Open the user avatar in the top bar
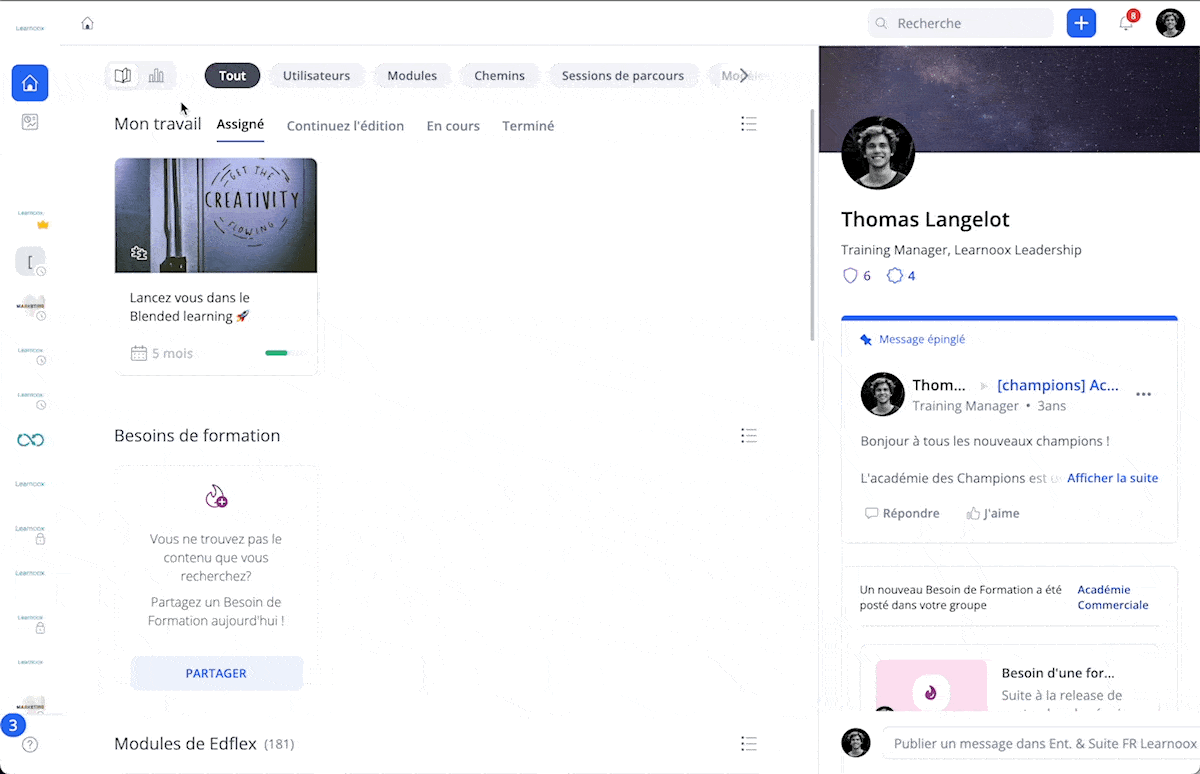Screen dimensions: 1200x774 [x=1170, y=23]
